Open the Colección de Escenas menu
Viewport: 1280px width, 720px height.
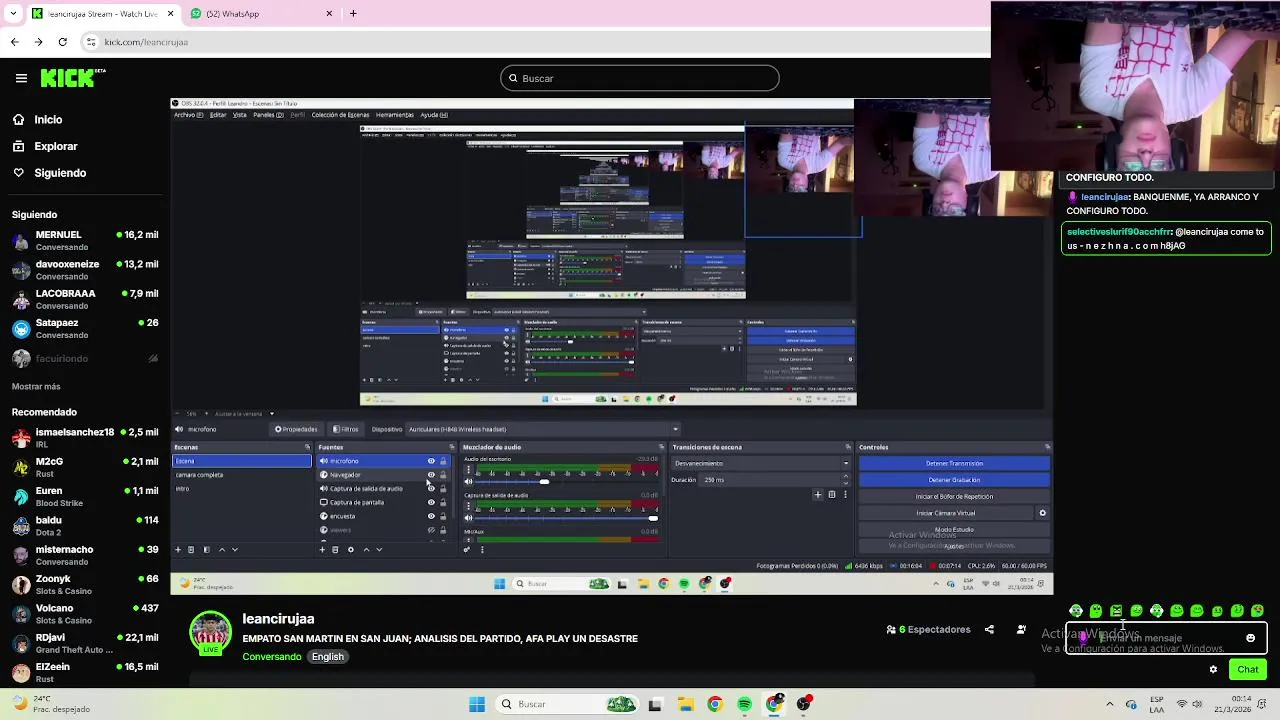(340, 115)
